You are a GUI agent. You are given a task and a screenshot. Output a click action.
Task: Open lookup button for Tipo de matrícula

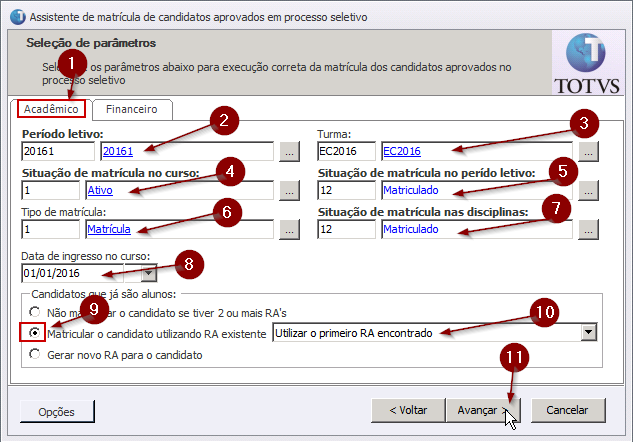click(x=288, y=230)
